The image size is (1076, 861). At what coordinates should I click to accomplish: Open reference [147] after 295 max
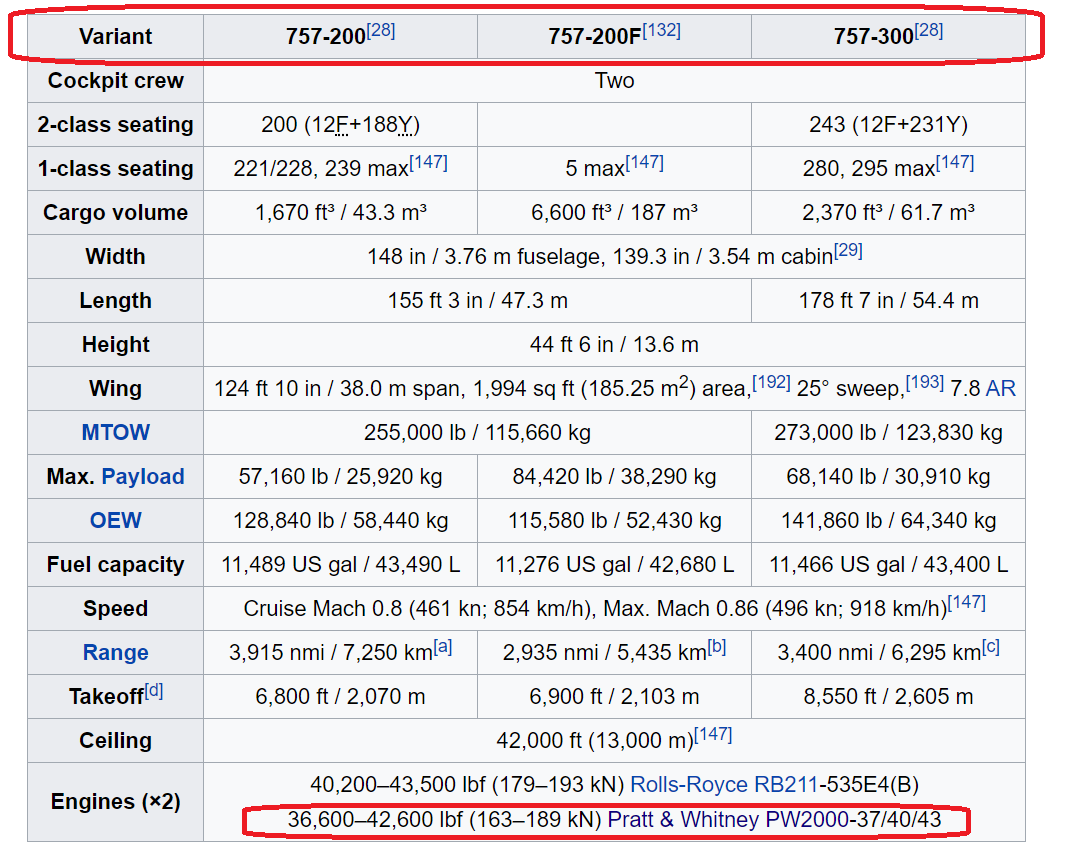click(955, 162)
